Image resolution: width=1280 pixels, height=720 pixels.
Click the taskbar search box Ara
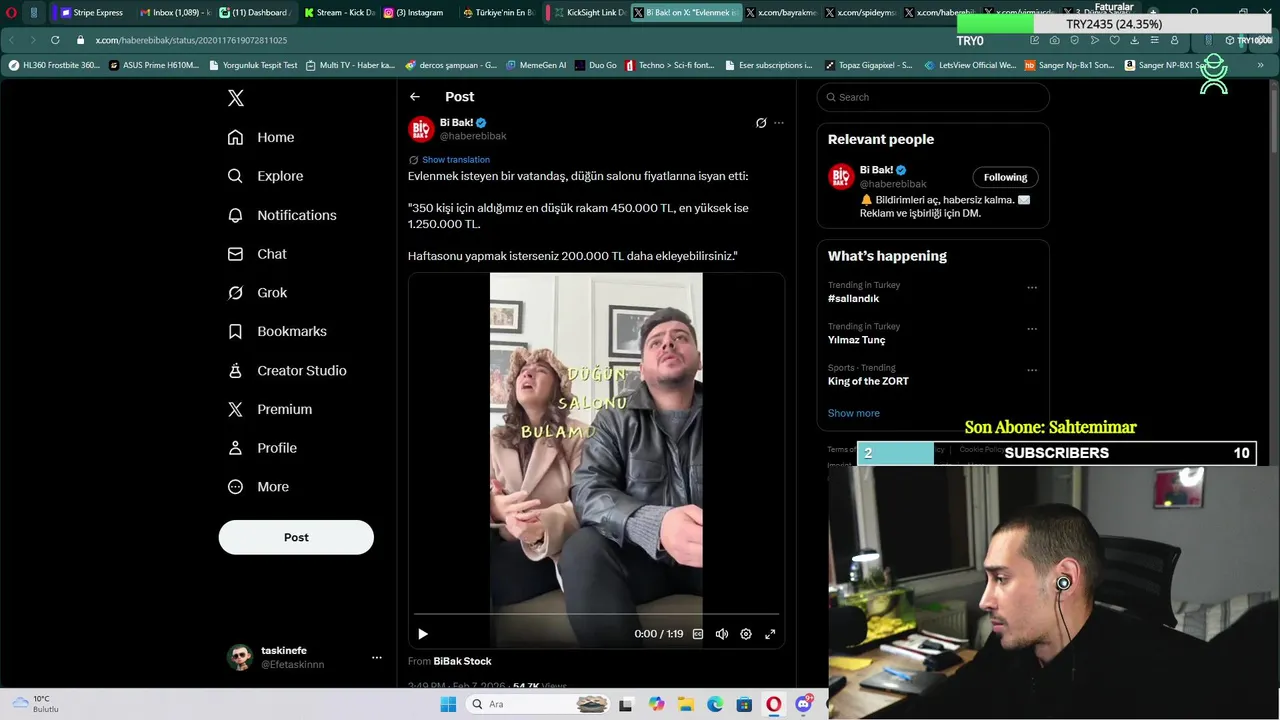(538, 704)
